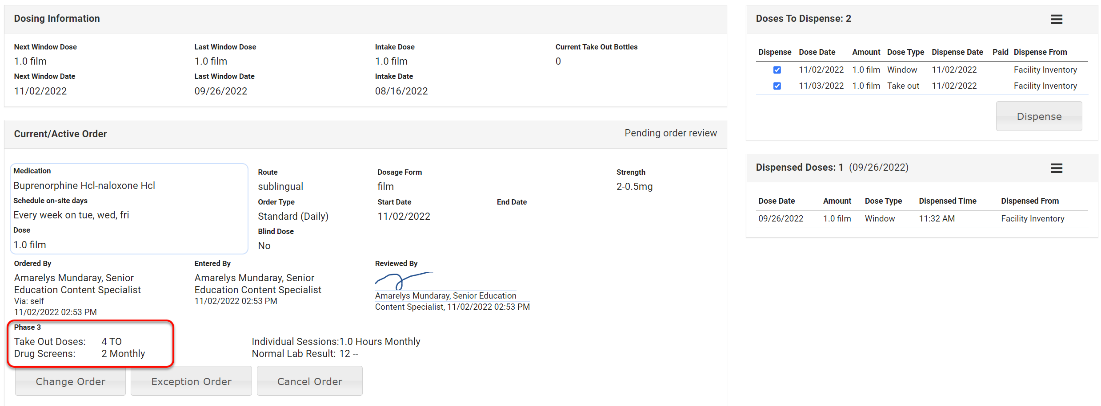This screenshot has height=406, width=1101.
Task: Click the Dosing Information section header
Action: tap(57, 19)
